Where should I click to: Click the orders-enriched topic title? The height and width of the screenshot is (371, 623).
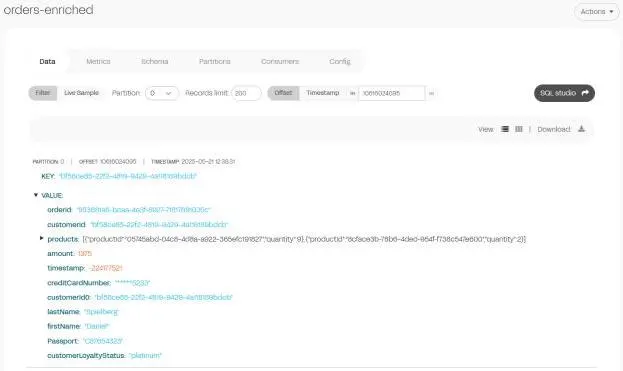pyautogui.click(x=48, y=10)
